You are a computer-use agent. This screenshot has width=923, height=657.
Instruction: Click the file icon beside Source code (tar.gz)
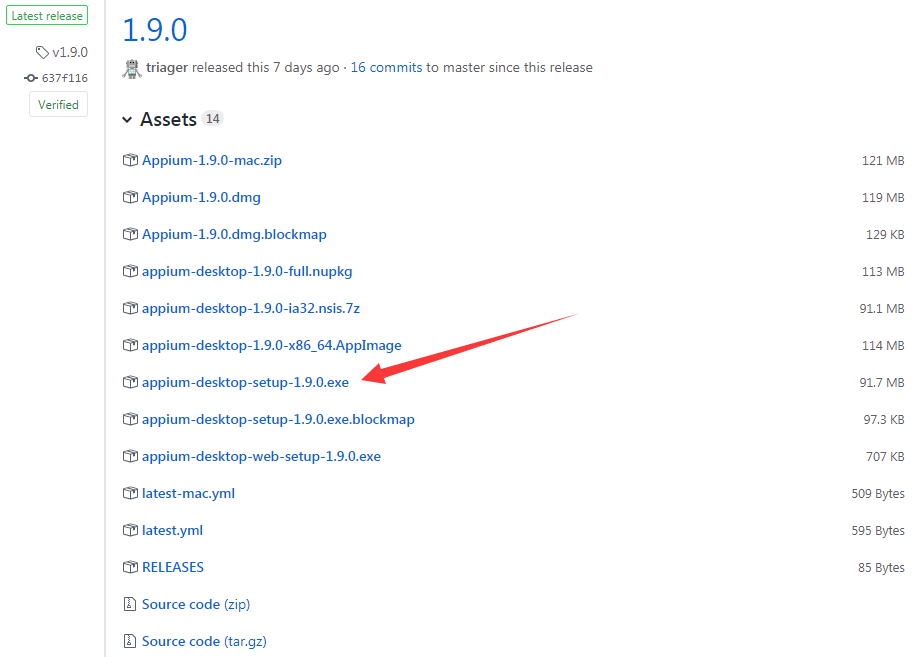pos(130,641)
